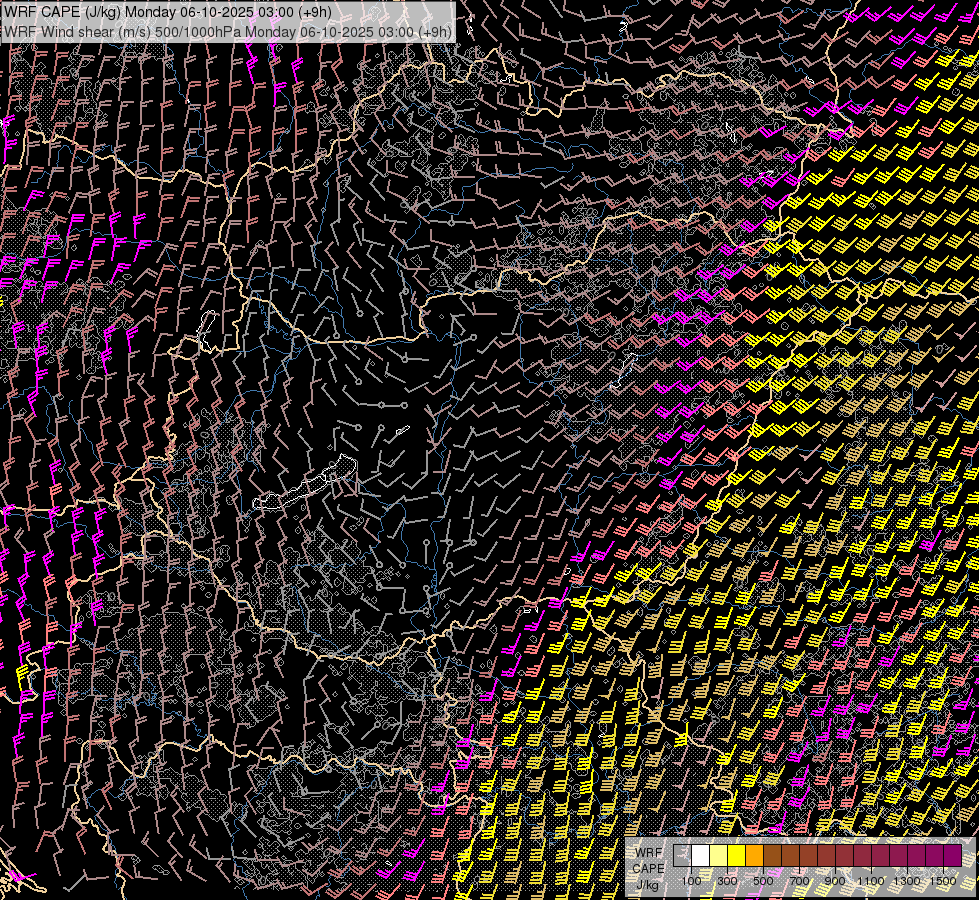Select the WRF Wind shear title line
Screen dimensions: 979x900
tap(226, 31)
